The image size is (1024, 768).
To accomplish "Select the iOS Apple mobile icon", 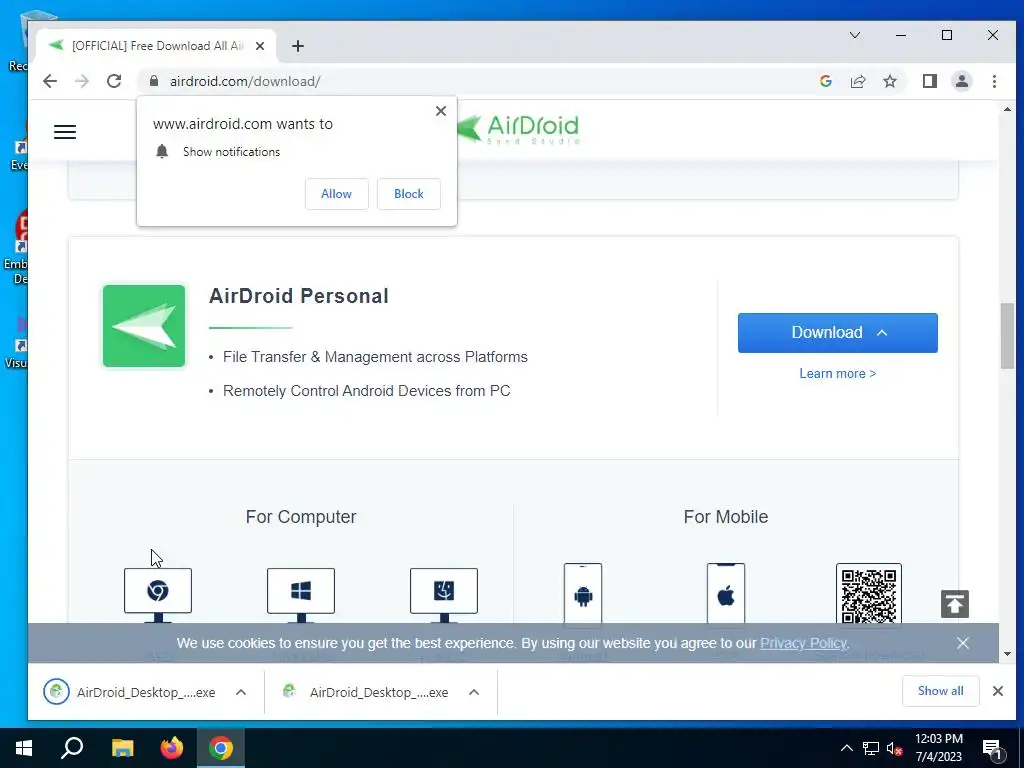I will [x=726, y=594].
